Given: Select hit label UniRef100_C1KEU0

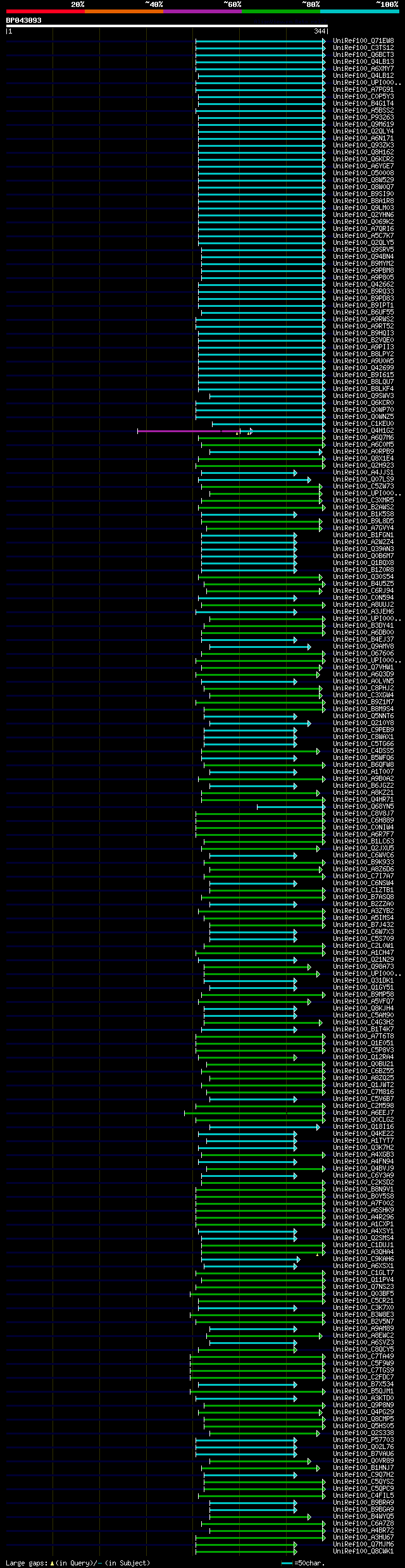Looking at the screenshot, I should [x=363, y=424].
